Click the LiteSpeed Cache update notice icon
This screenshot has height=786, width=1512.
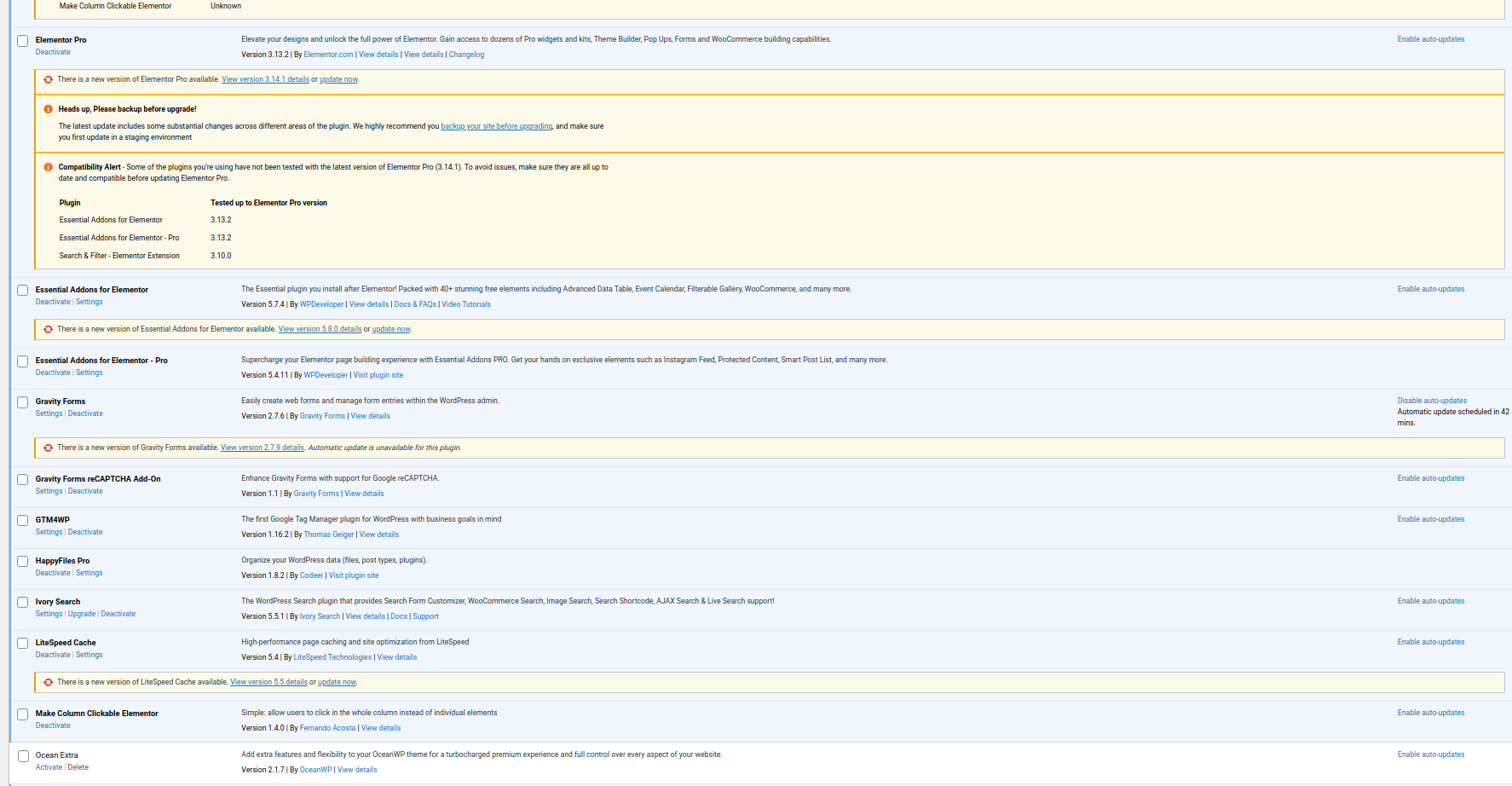coord(49,682)
